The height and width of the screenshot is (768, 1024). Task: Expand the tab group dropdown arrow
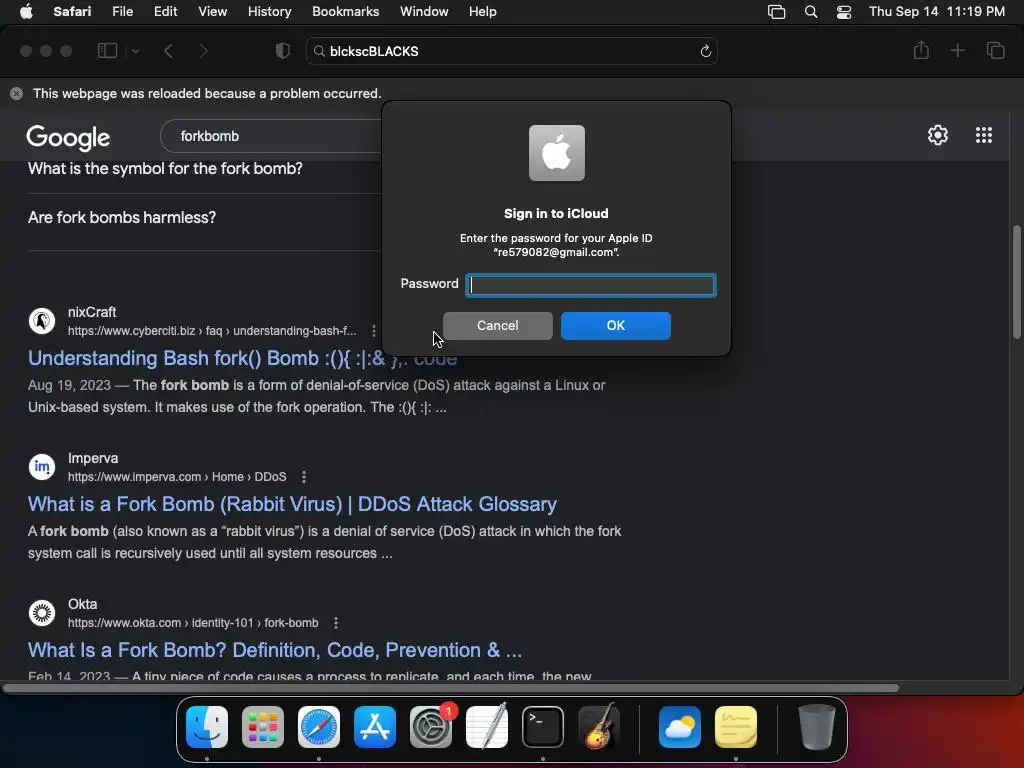pyautogui.click(x=135, y=51)
